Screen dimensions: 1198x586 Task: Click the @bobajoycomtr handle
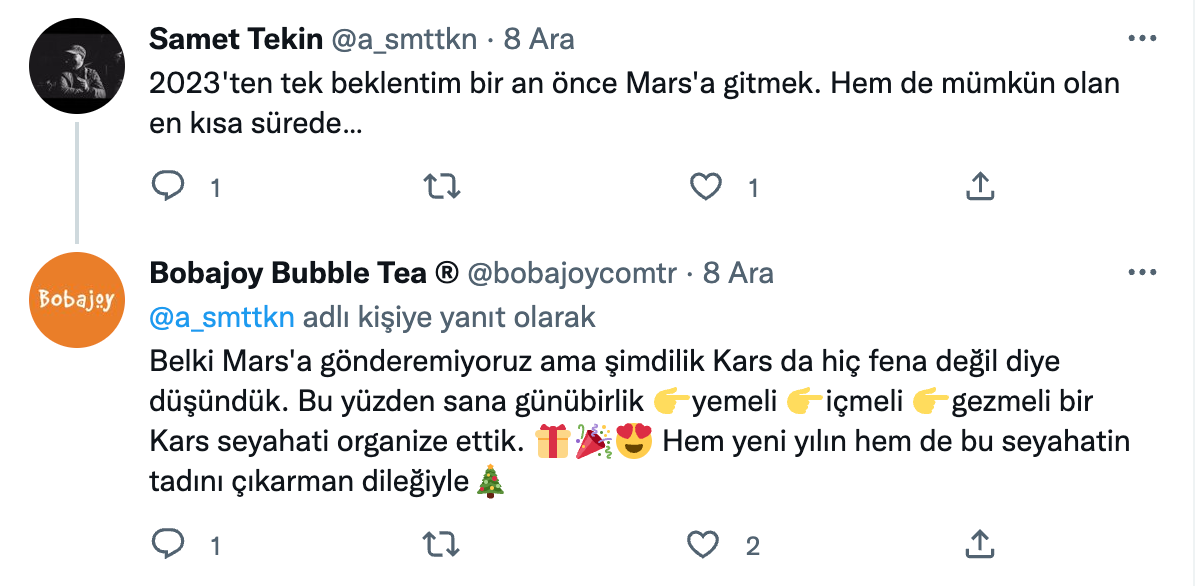pos(572,273)
